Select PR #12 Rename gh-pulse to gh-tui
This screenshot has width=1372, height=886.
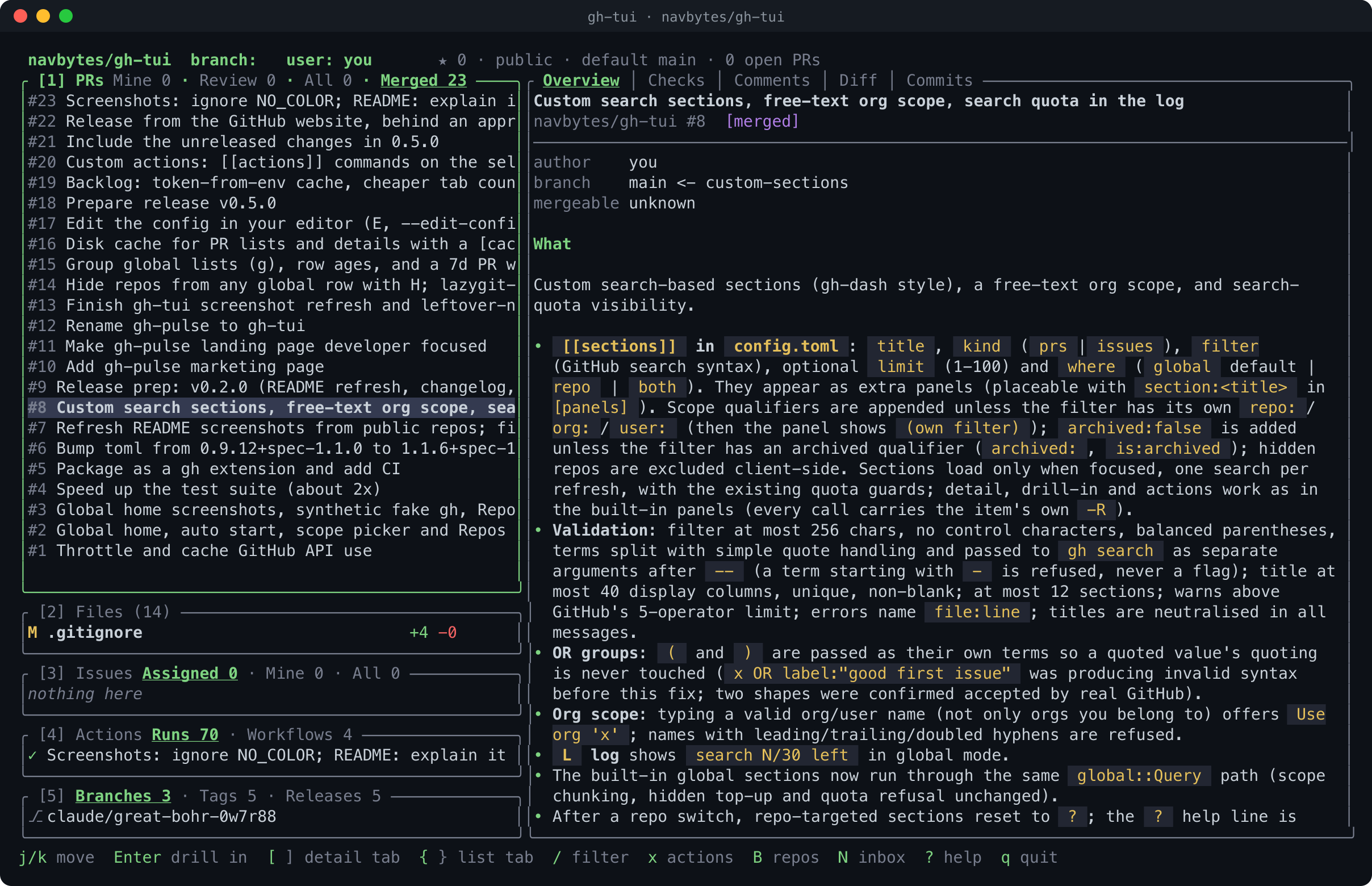271,325
